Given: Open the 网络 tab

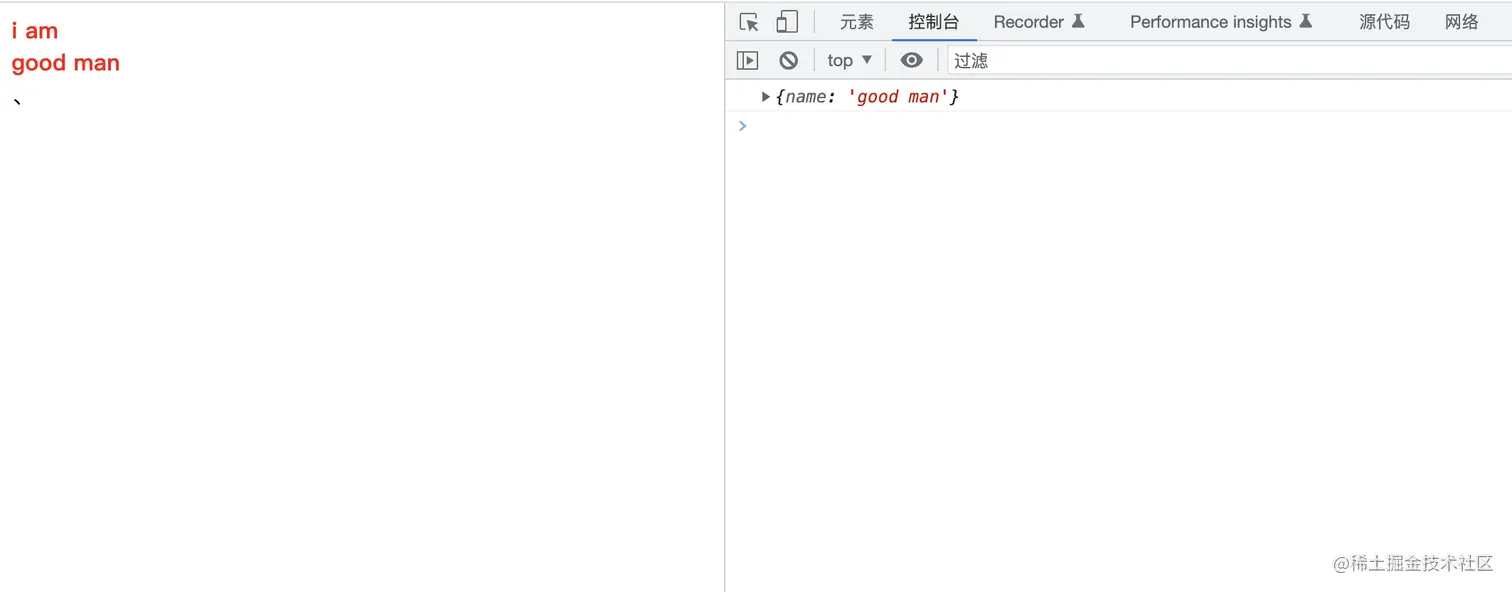Looking at the screenshot, I should click(1462, 22).
